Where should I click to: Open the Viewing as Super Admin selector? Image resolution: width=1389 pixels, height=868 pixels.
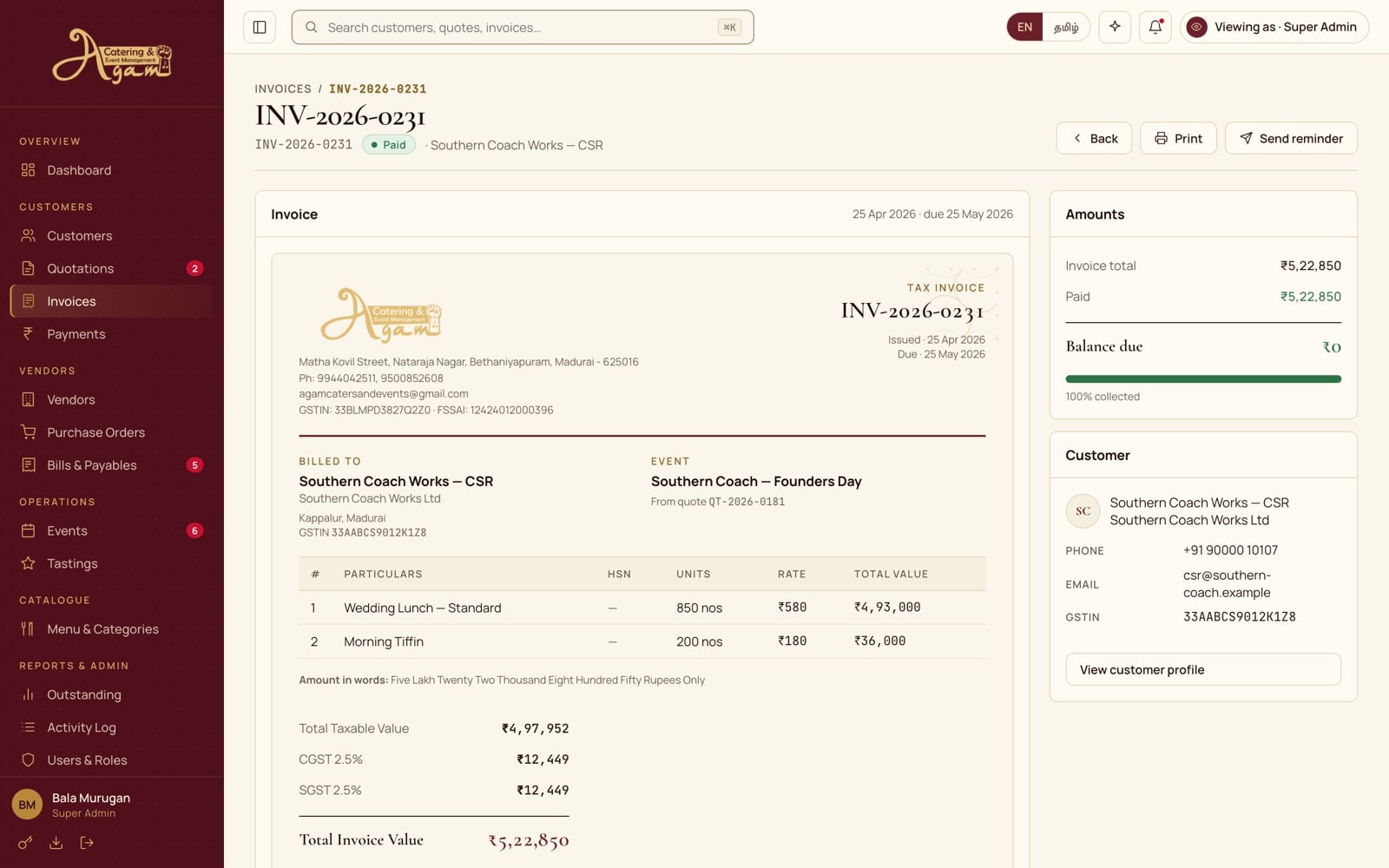pos(1274,27)
